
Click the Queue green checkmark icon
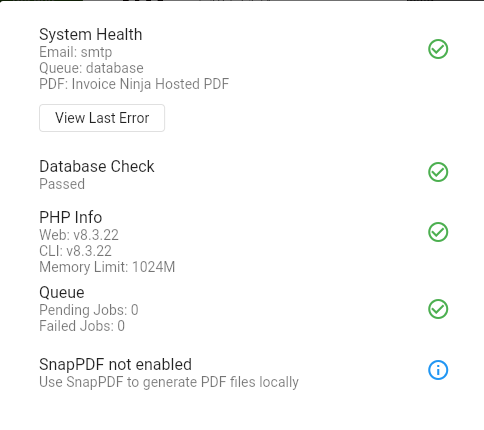(x=438, y=309)
